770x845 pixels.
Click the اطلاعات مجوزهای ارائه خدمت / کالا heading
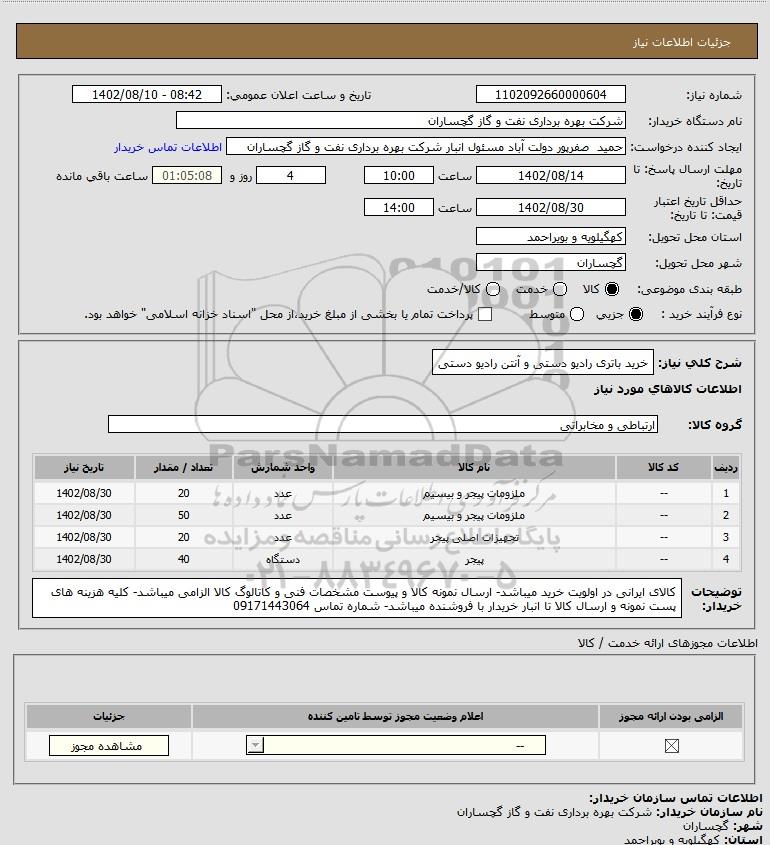[667, 643]
